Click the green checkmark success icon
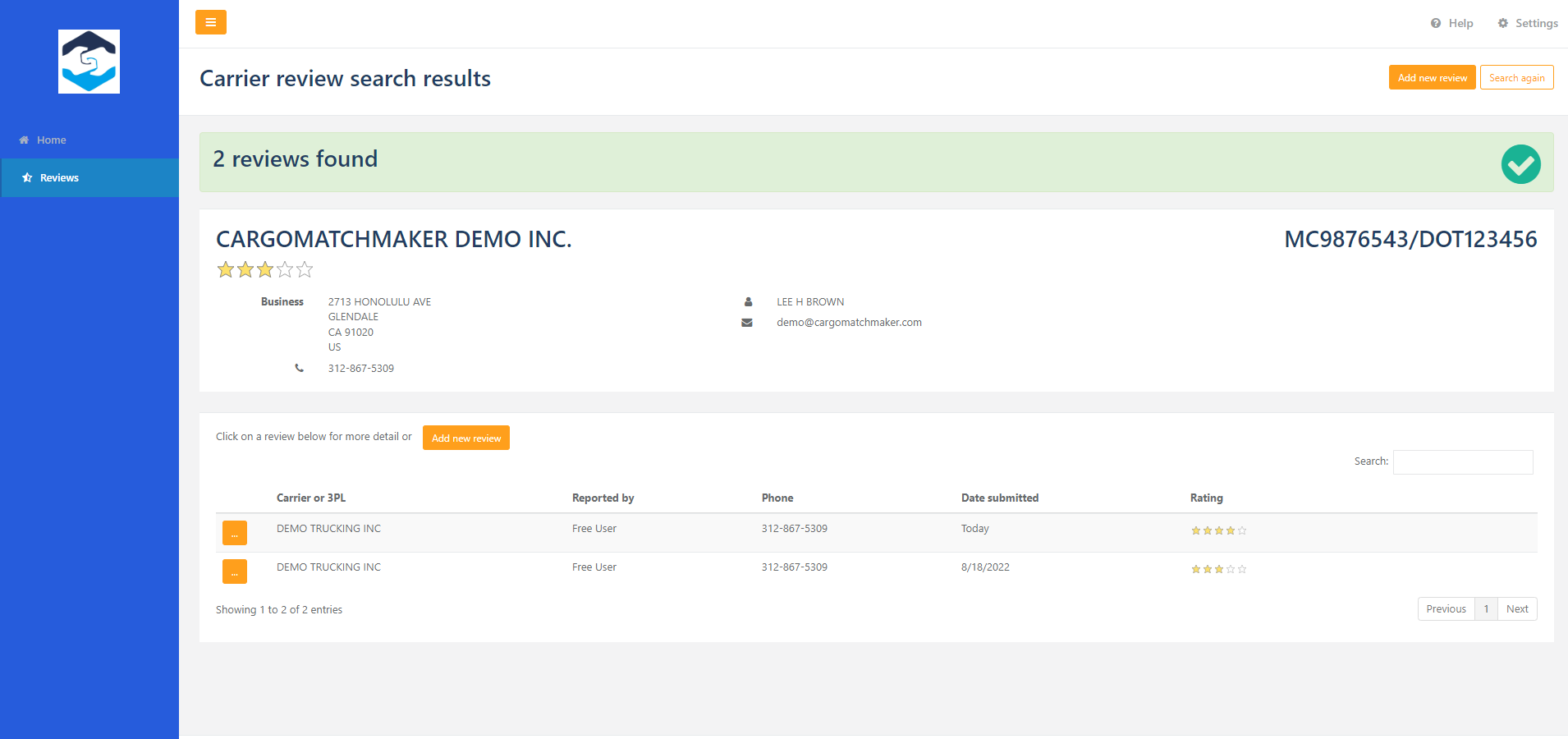Viewport: 1568px width, 739px height. tap(1520, 164)
